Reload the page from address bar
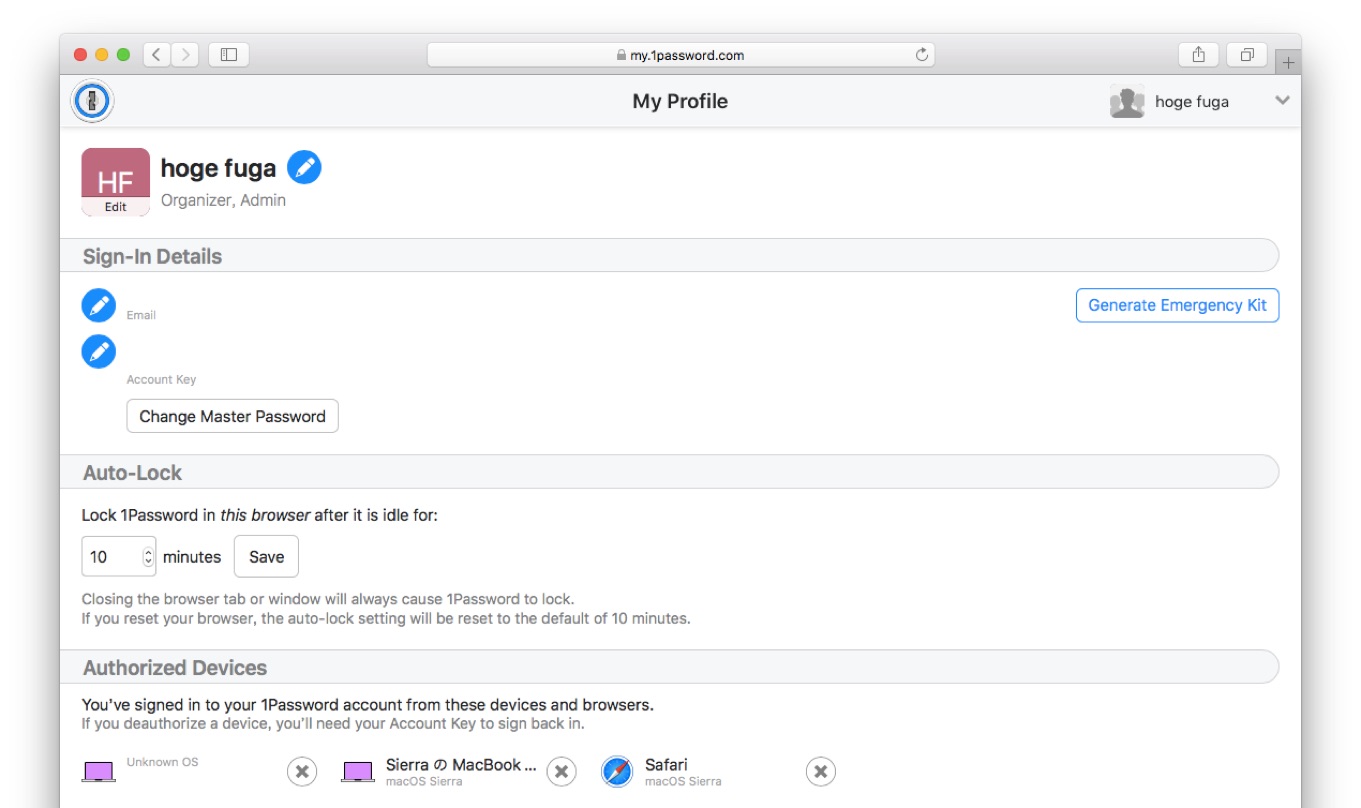This screenshot has width=1361, height=808. point(922,55)
